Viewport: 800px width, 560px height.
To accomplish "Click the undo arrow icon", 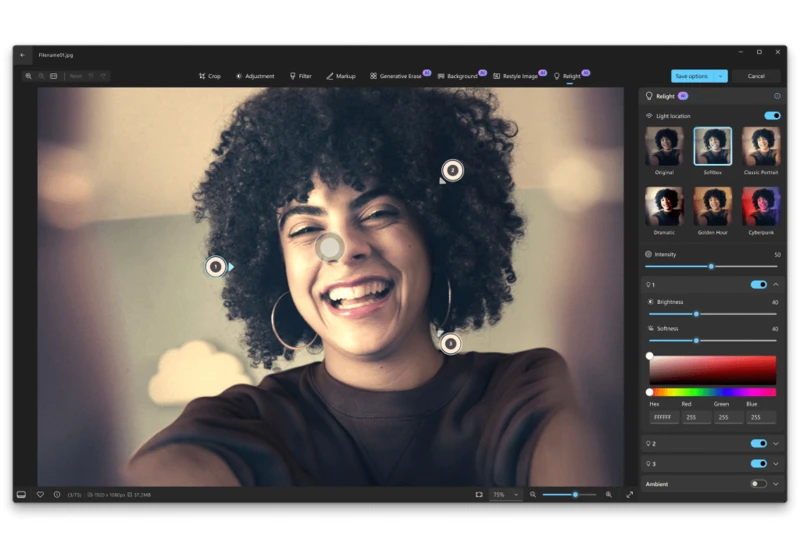I will point(90,76).
